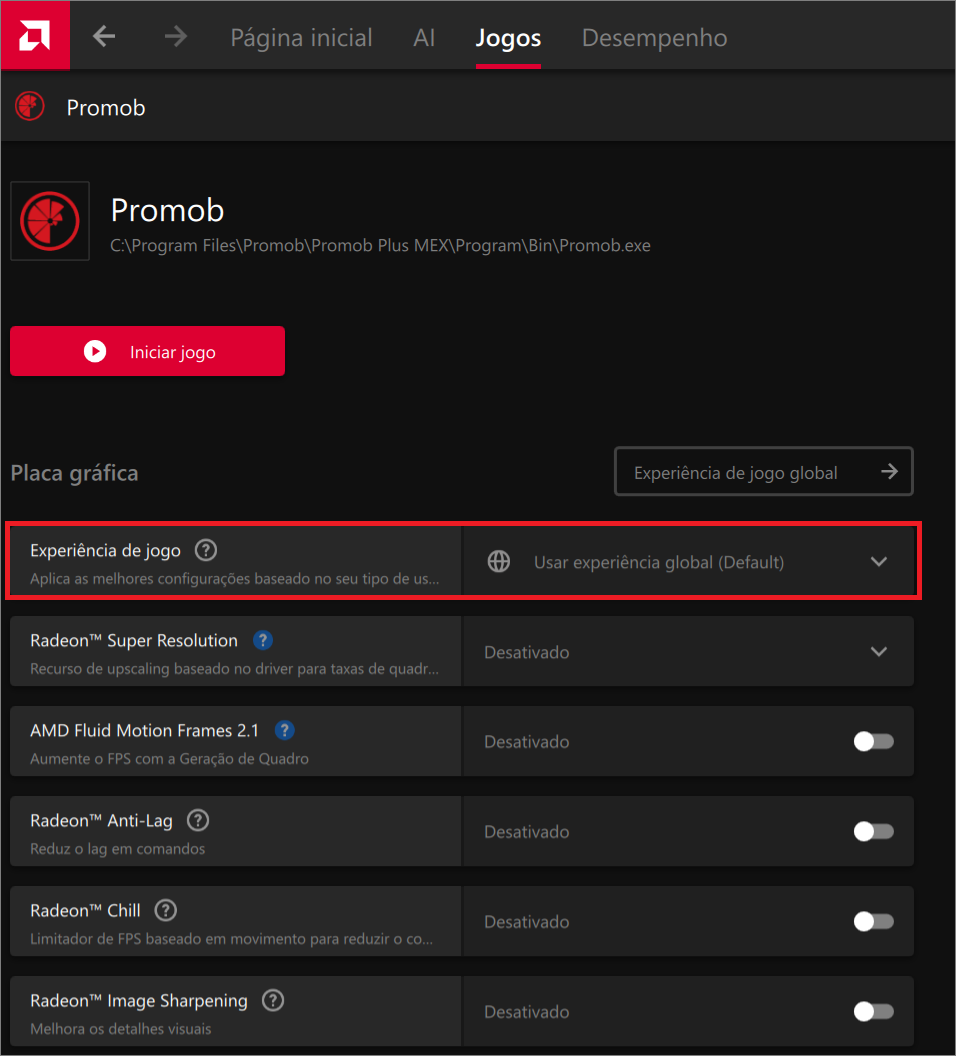
Task: Click the Radeon Image Sharpening label
Action: [139, 1001]
